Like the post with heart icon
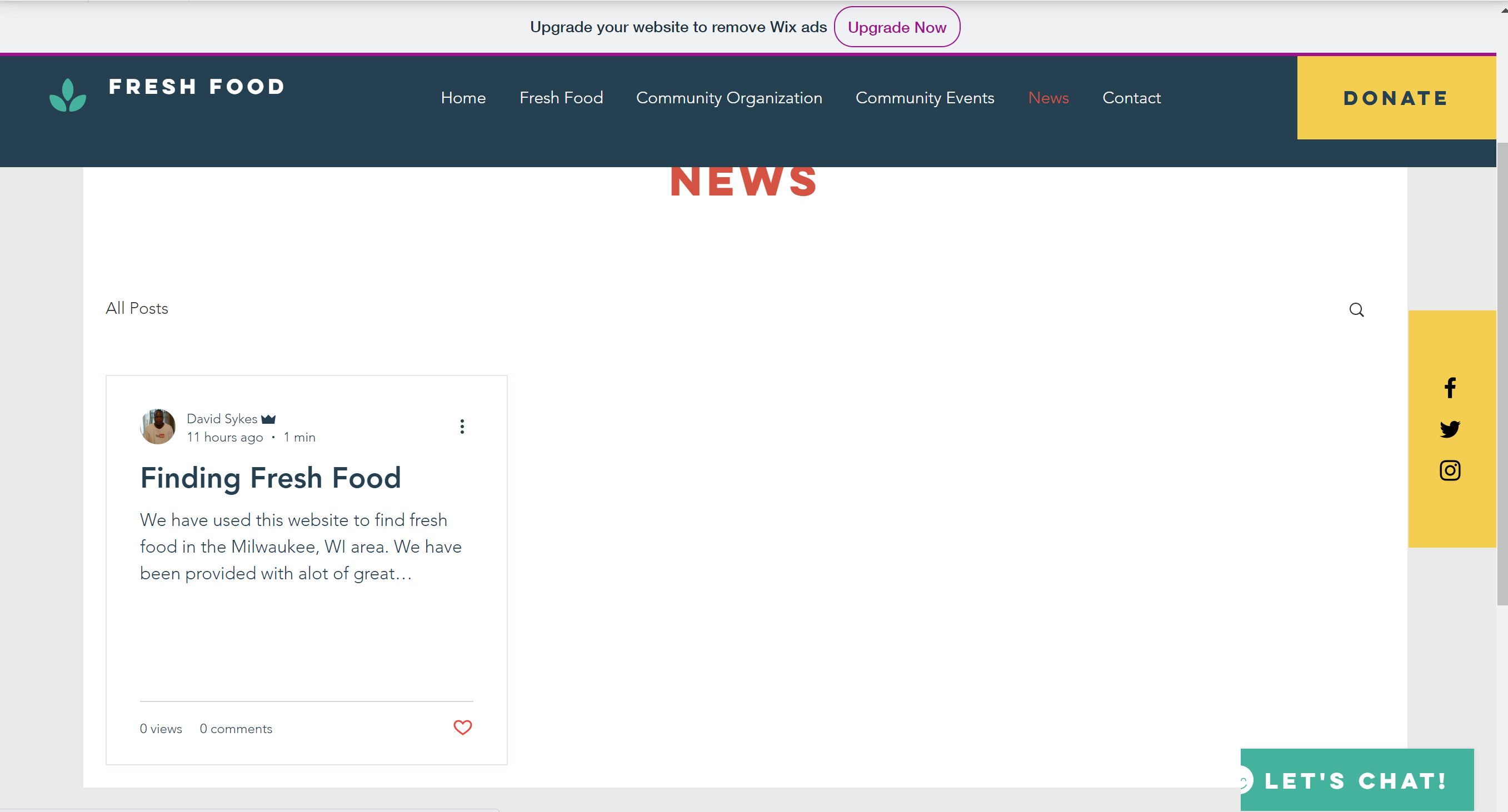The image size is (1508, 812). click(462, 727)
